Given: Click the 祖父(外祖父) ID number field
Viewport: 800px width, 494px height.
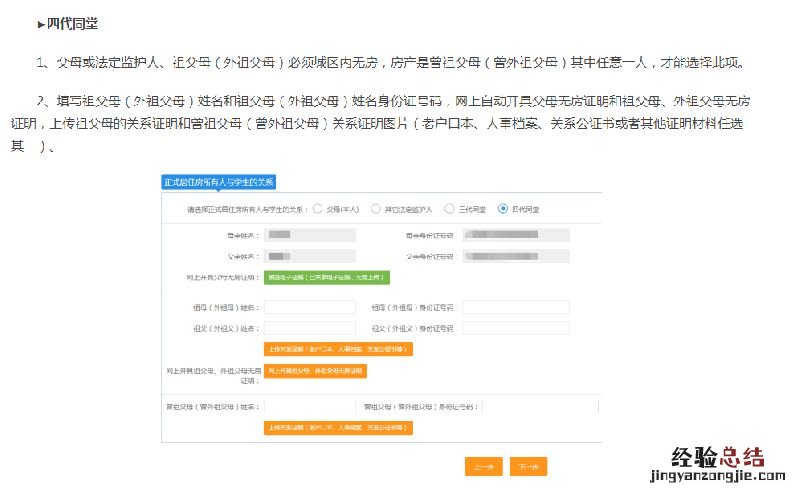Looking at the screenshot, I should pos(515,328).
